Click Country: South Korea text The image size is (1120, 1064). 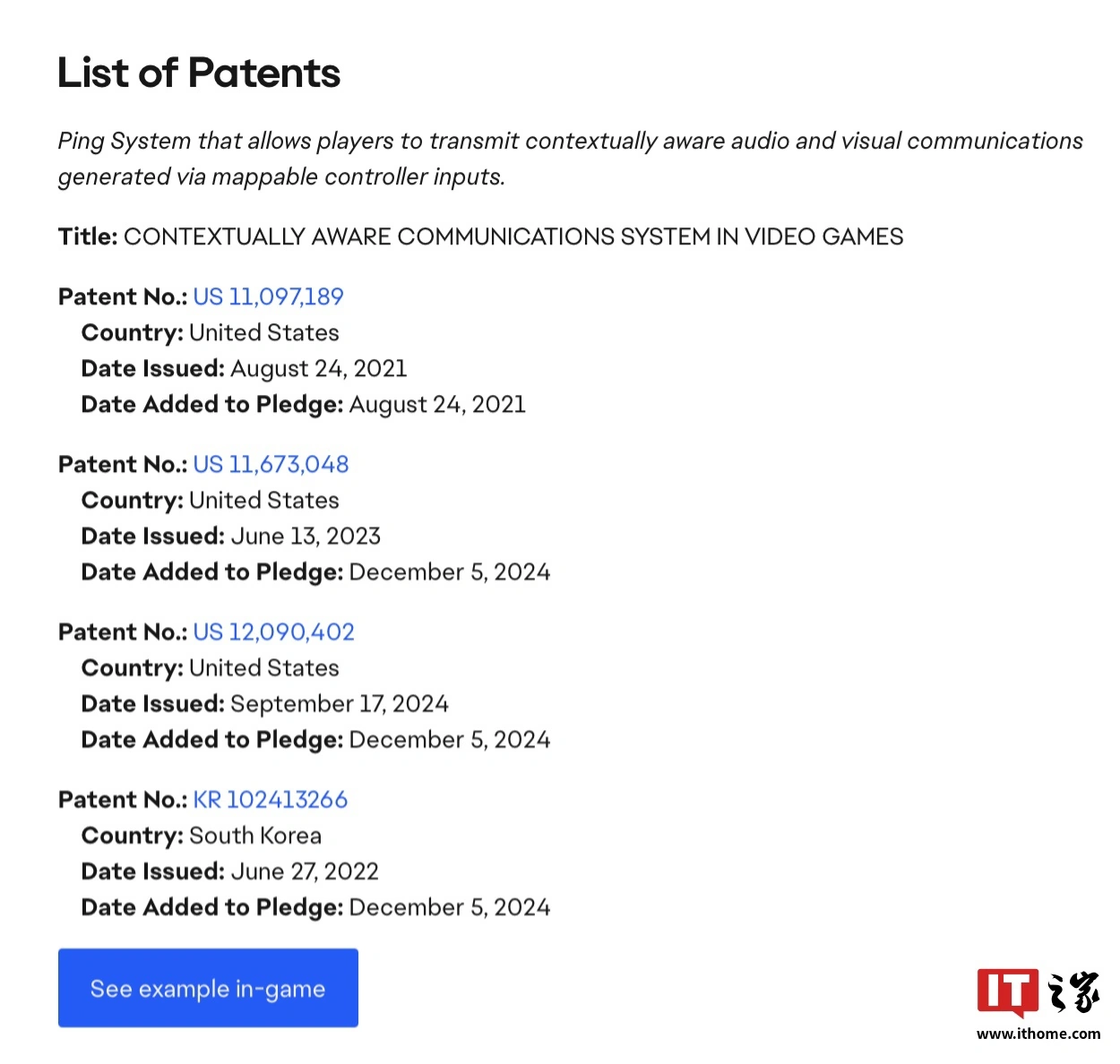tap(202, 835)
